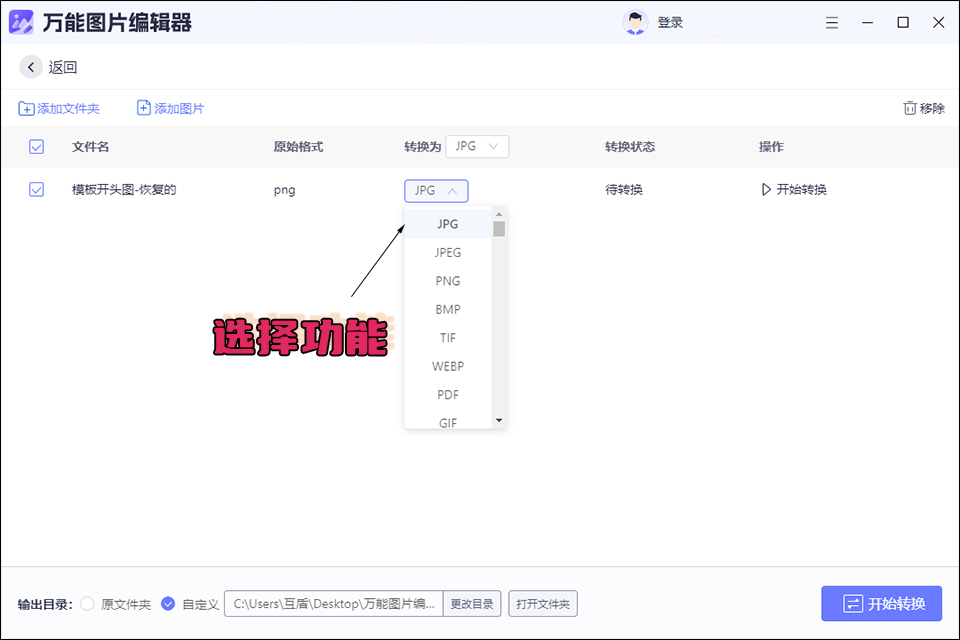Select BMP from the format list
Screen dimensions: 960x640
coord(448,309)
